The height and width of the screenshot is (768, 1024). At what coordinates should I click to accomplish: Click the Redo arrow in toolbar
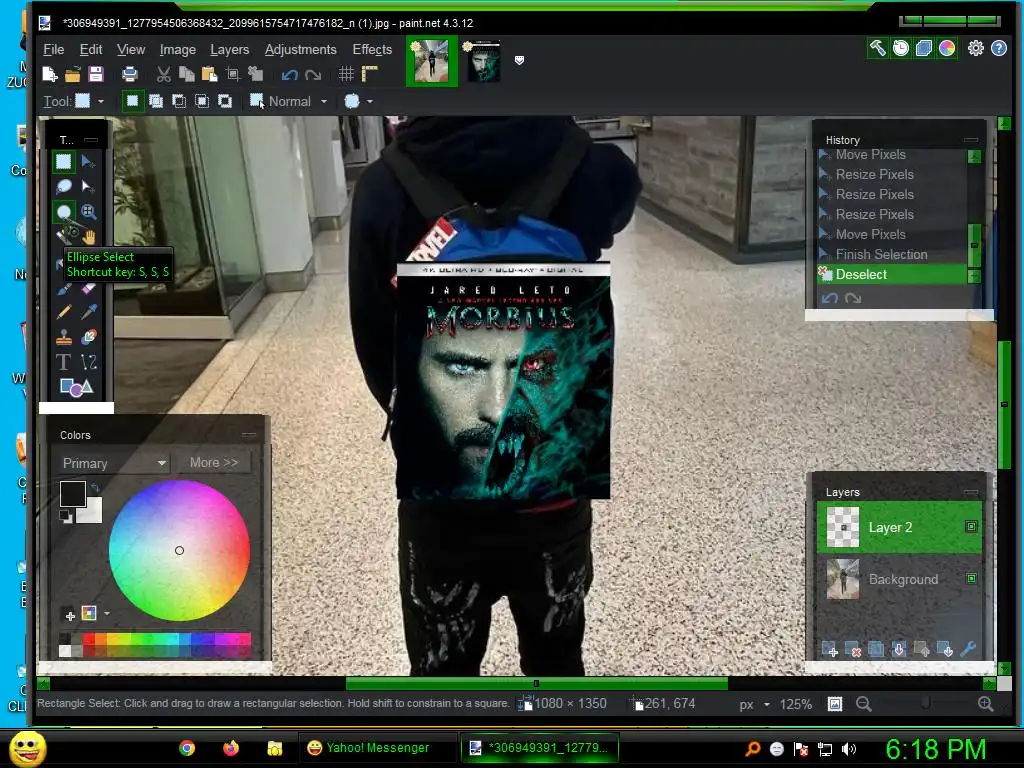click(313, 74)
